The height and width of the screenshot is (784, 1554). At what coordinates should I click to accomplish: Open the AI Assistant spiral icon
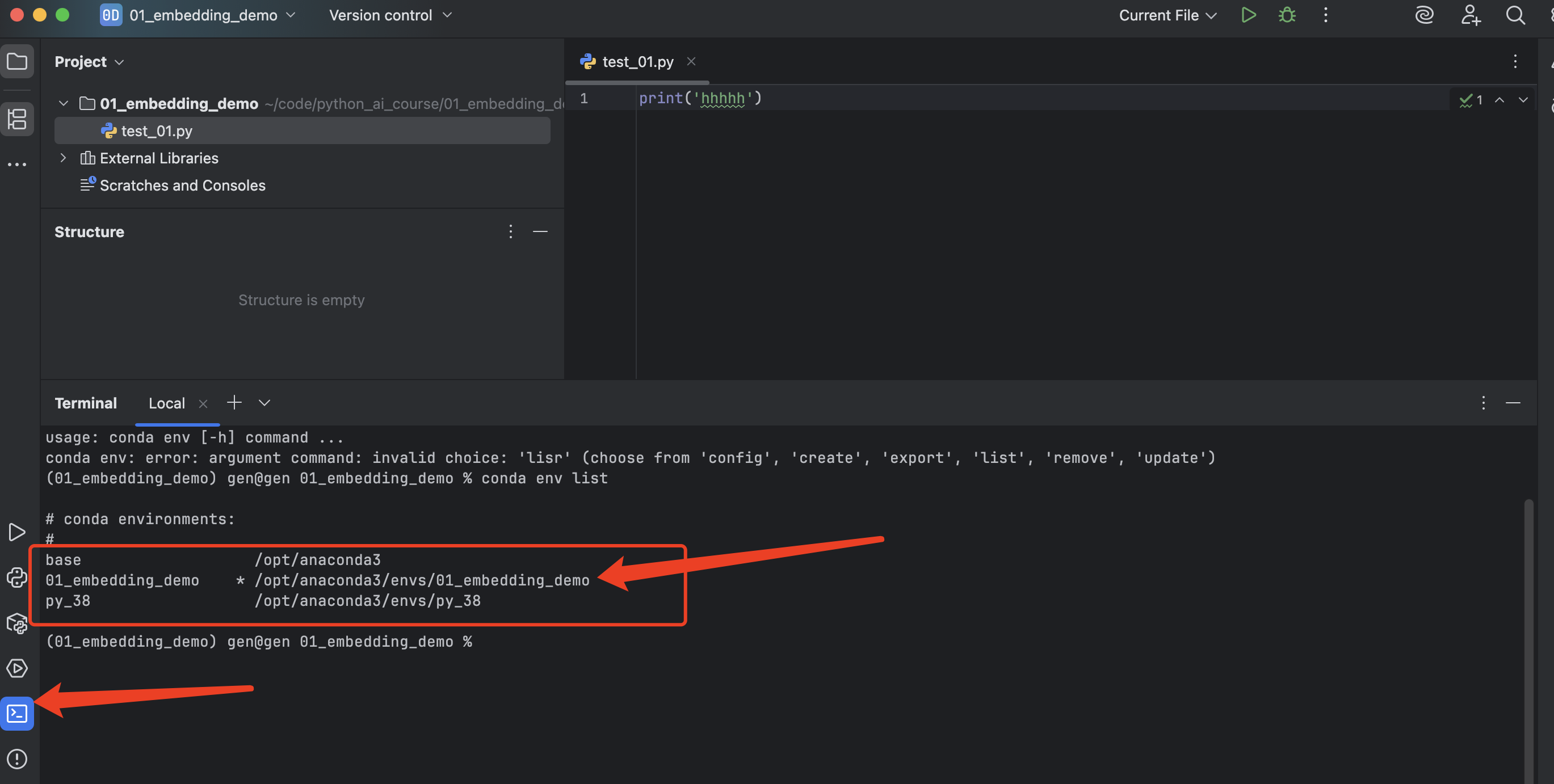click(x=1424, y=15)
